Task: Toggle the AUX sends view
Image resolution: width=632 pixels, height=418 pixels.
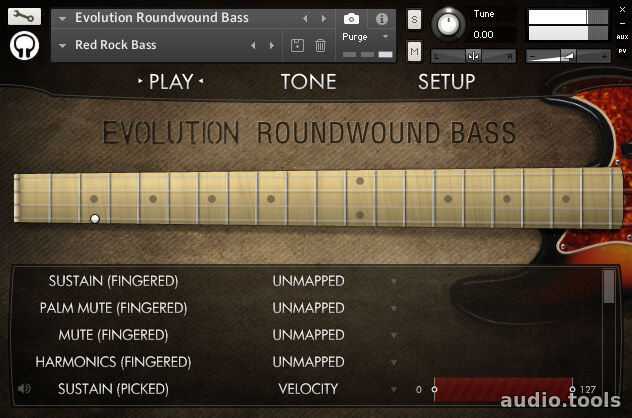Action: [x=622, y=37]
